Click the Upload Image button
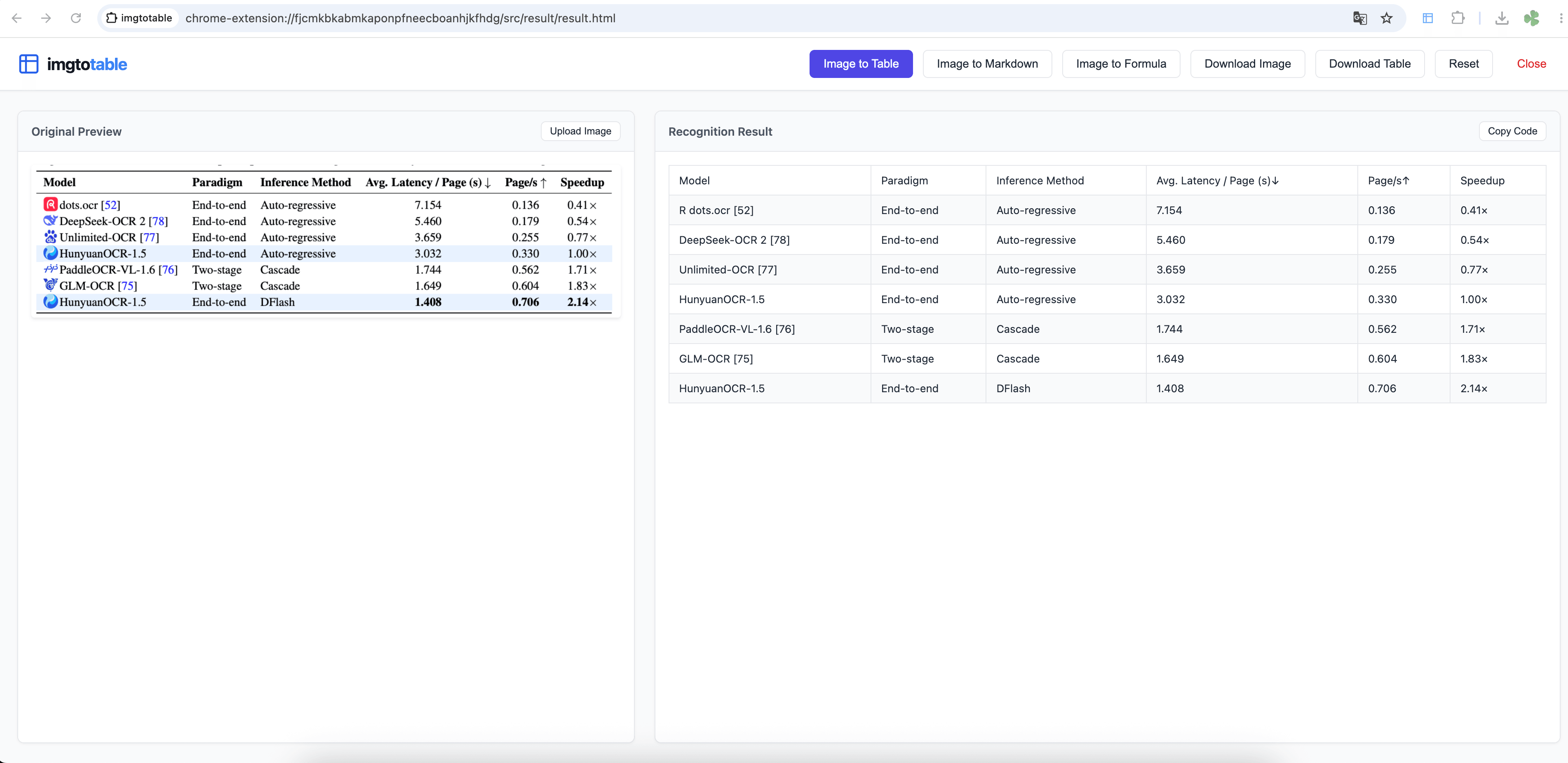The width and height of the screenshot is (1568, 763). (x=580, y=131)
